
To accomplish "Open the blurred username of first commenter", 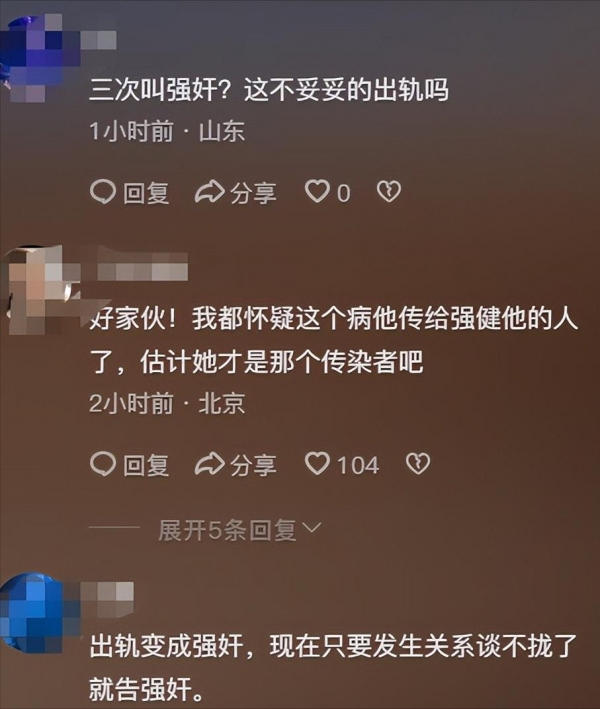I will tap(99, 40).
